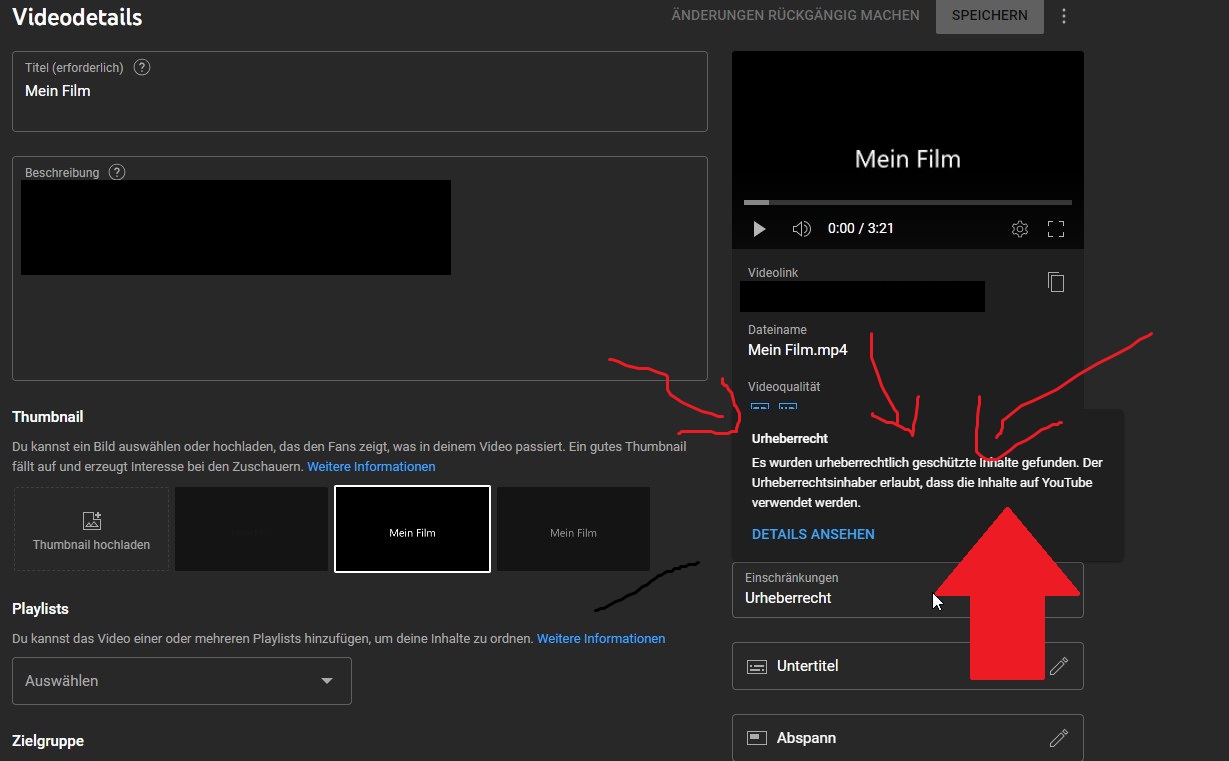Click help icon next to Beschreibung
This screenshot has width=1229, height=761.
click(x=117, y=172)
